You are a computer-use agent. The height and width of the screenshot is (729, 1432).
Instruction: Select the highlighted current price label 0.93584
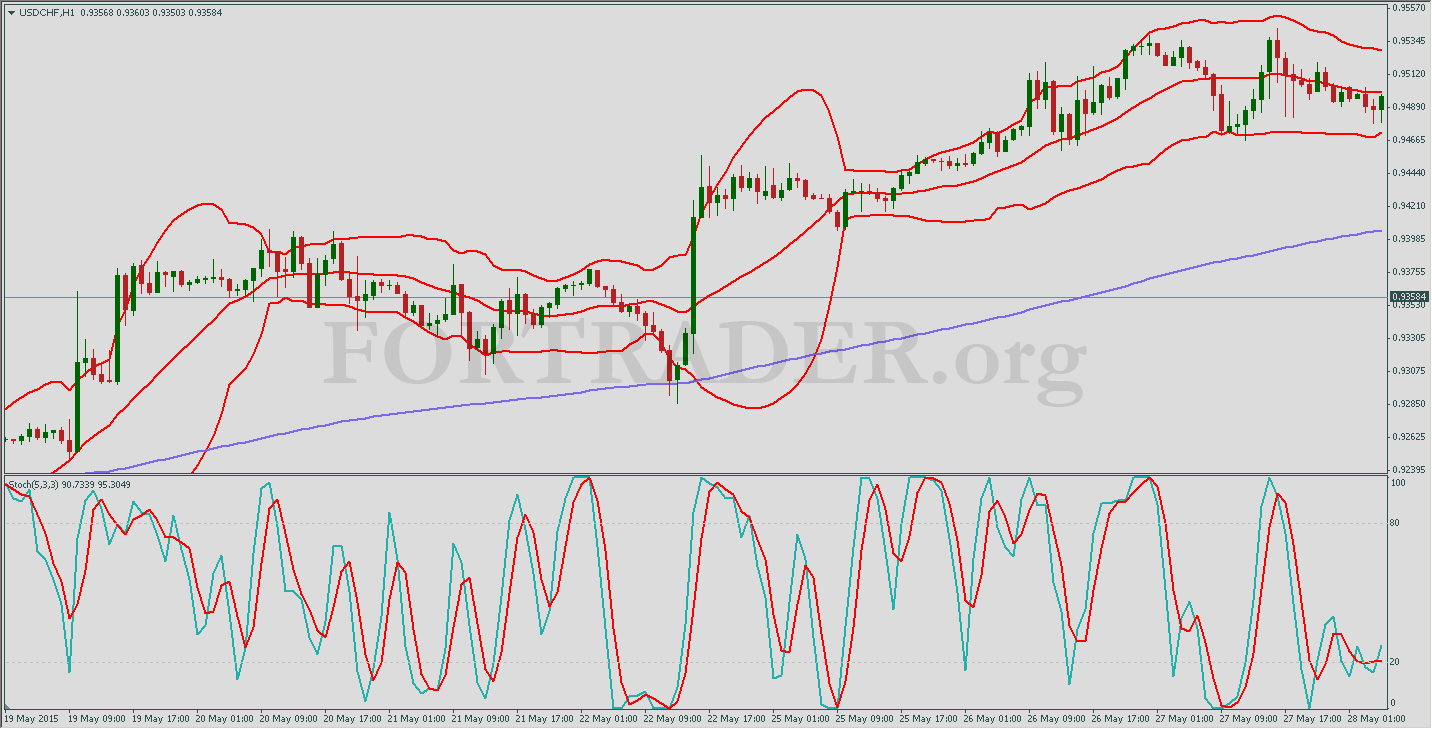point(1410,297)
